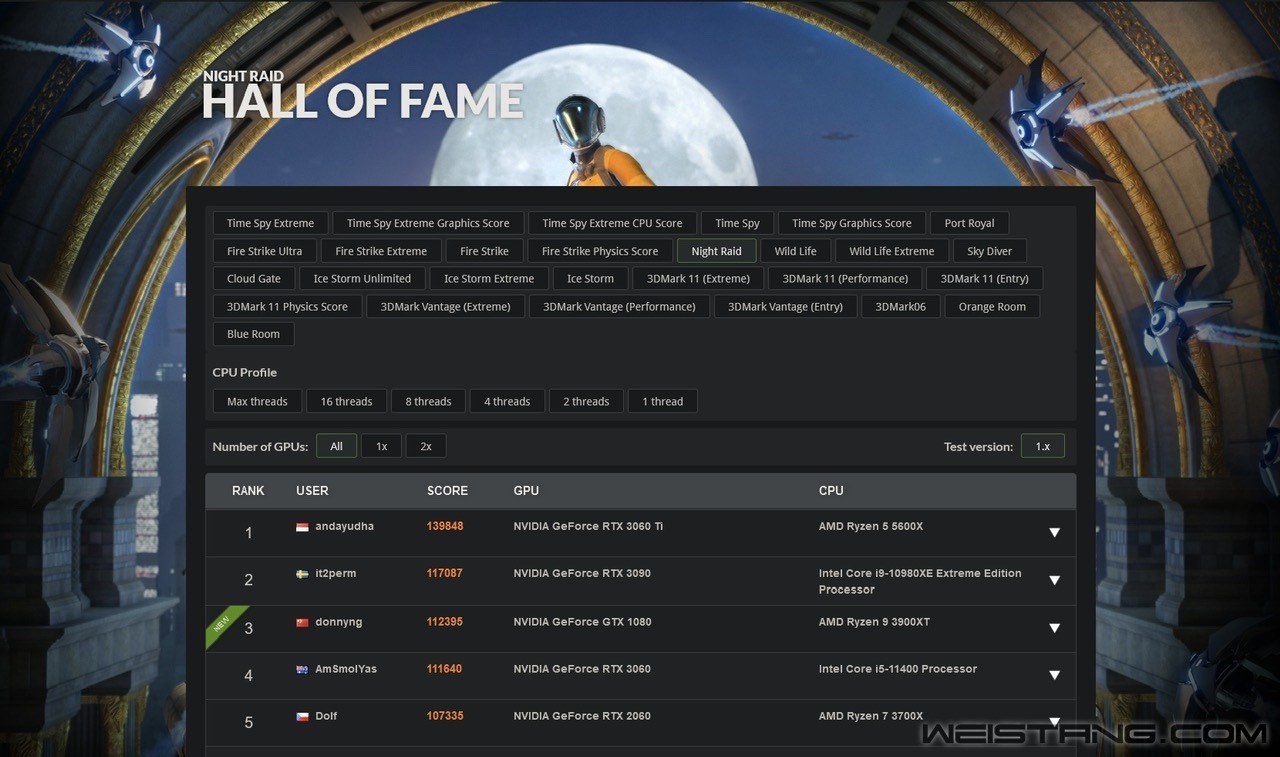Click the flag icon beside andayudha
Screen dimensions: 1280x757
point(302,527)
